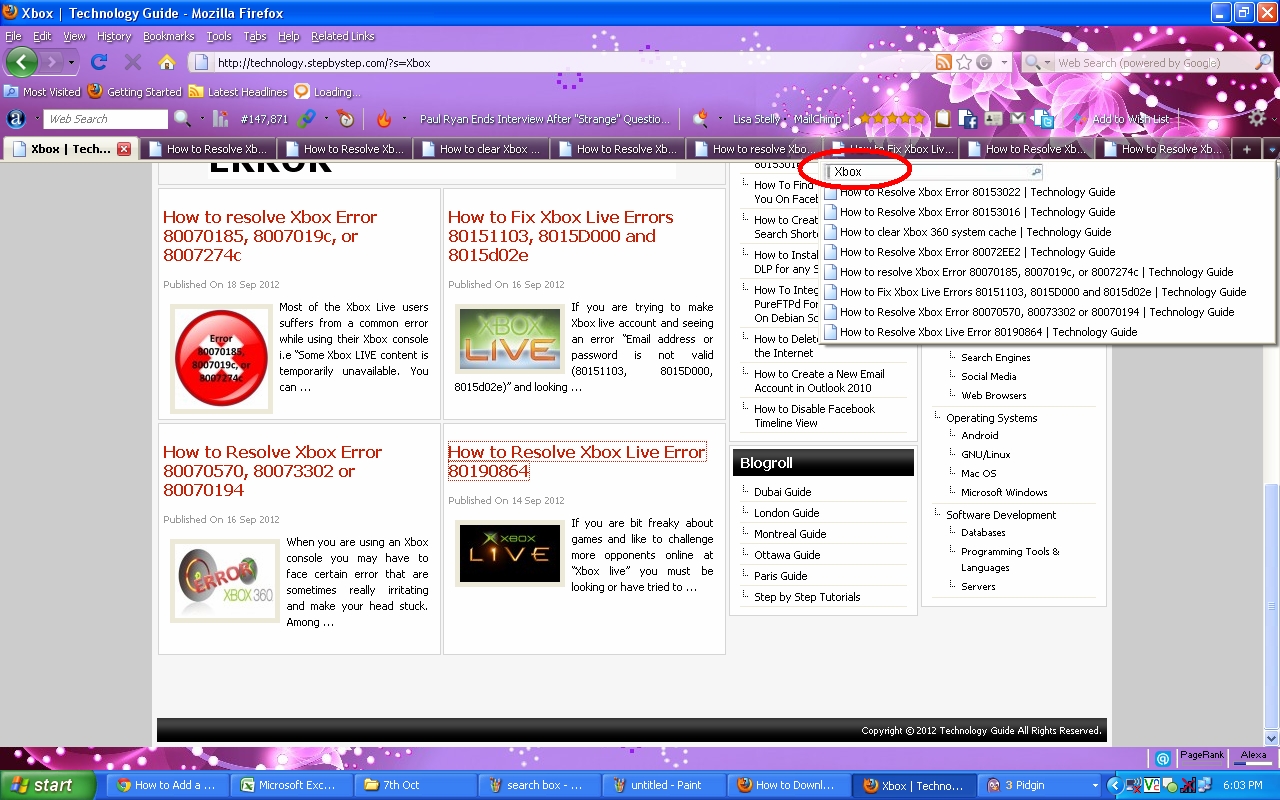The height and width of the screenshot is (800, 1280).
Task: Rate the page using the five-star rating widget
Action: tap(888, 118)
